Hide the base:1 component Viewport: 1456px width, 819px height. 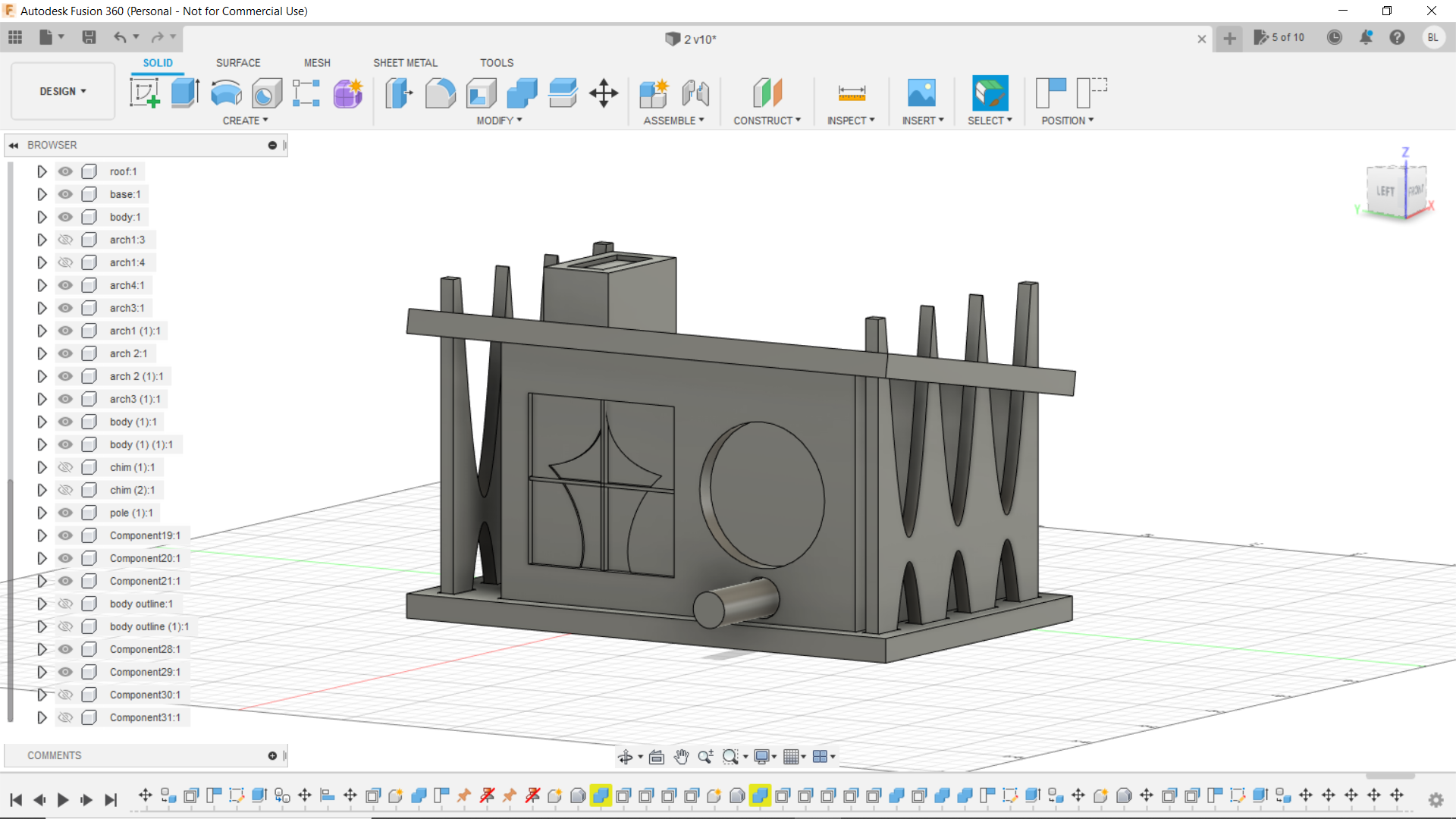coord(66,194)
